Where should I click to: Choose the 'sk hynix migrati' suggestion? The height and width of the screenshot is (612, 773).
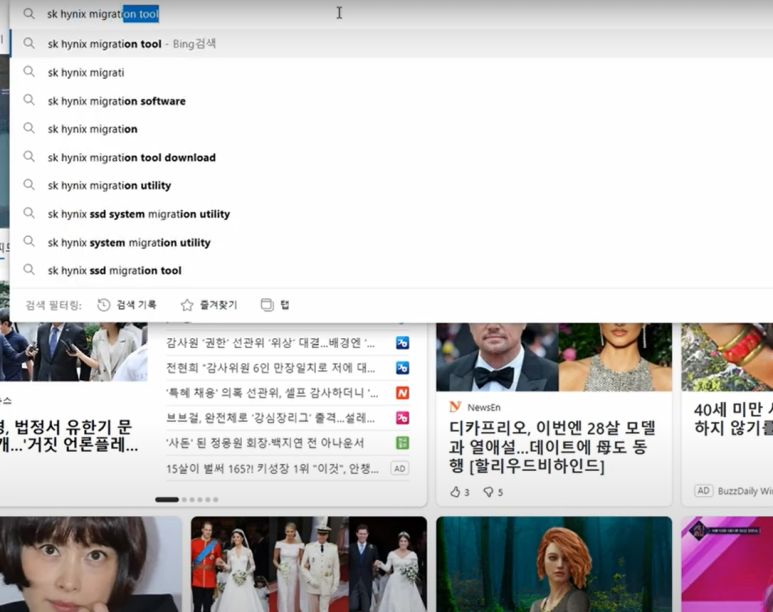coord(391,72)
